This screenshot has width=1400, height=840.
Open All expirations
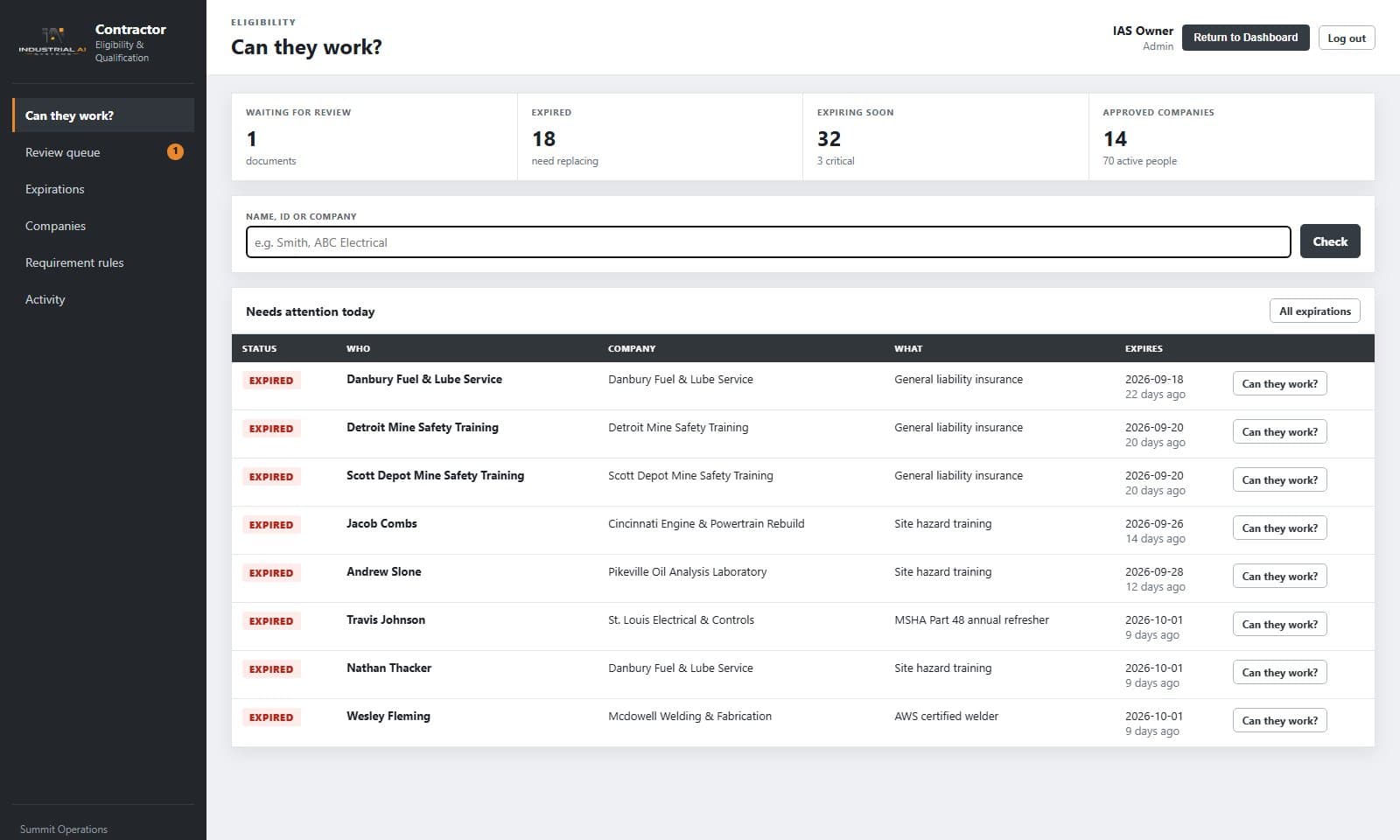(1314, 311)
